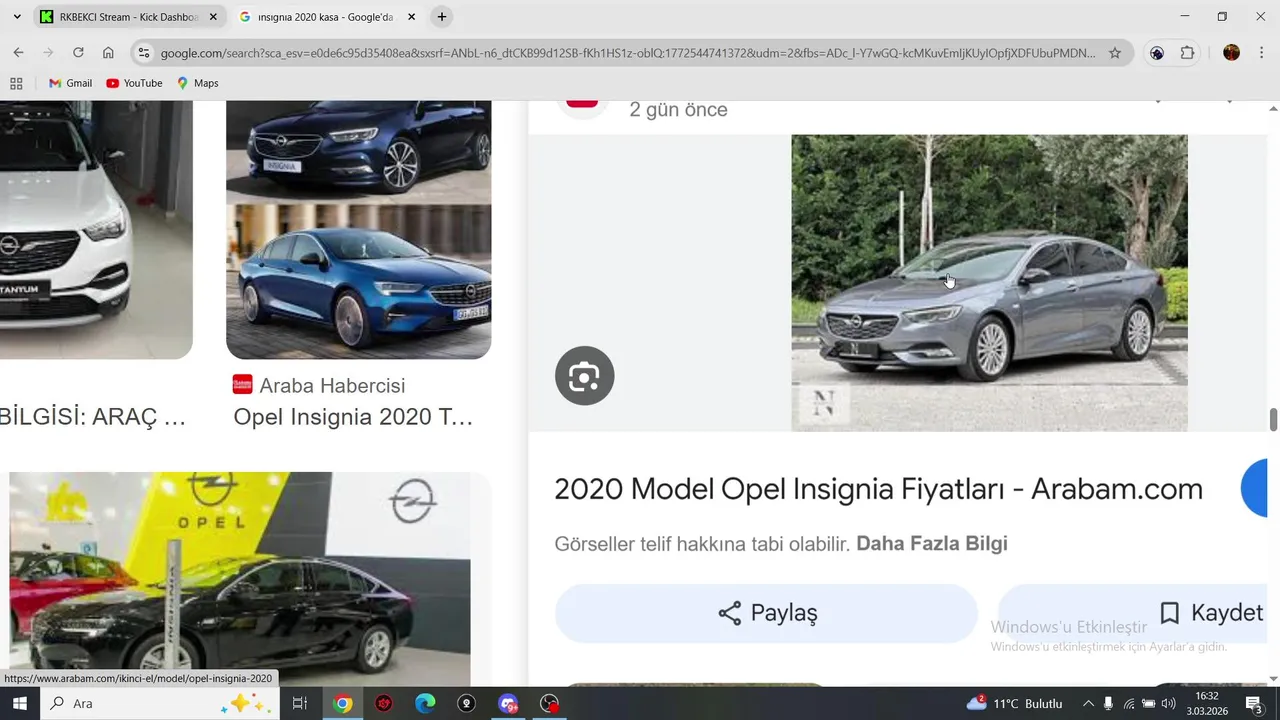Viewport: 1280px width, 720px height.
Task: Search this image with Google Lens icon
Action: [584, 376]
